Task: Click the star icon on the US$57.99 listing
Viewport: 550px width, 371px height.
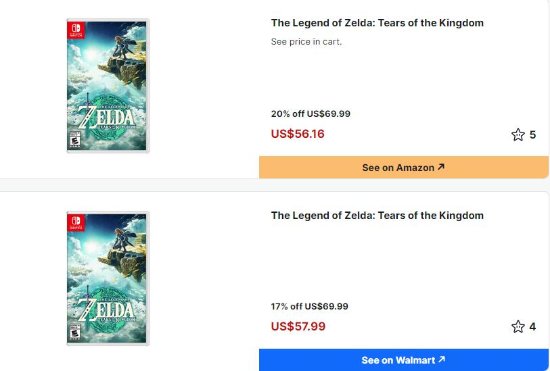Action: (518, 326)
